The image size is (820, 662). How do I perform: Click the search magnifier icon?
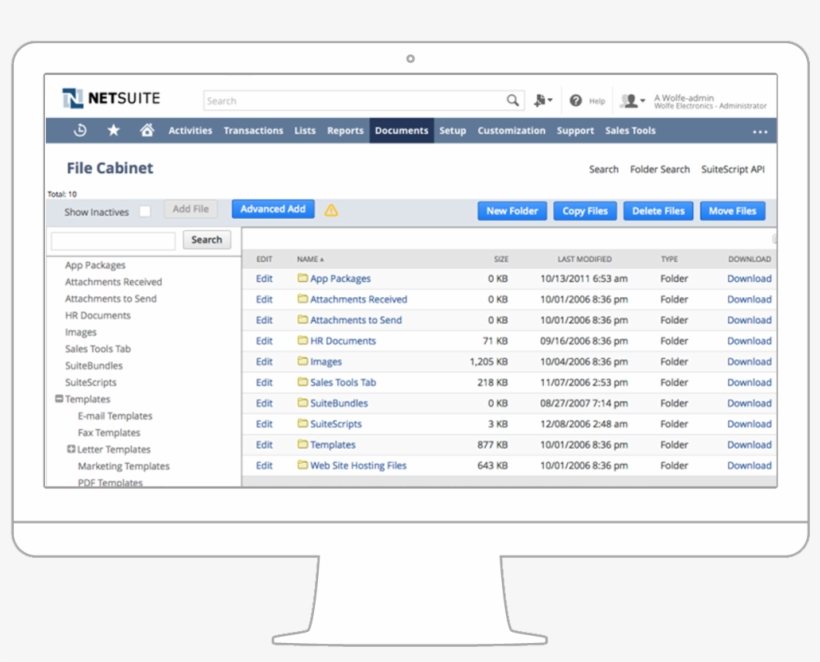(x=512, y=100)
